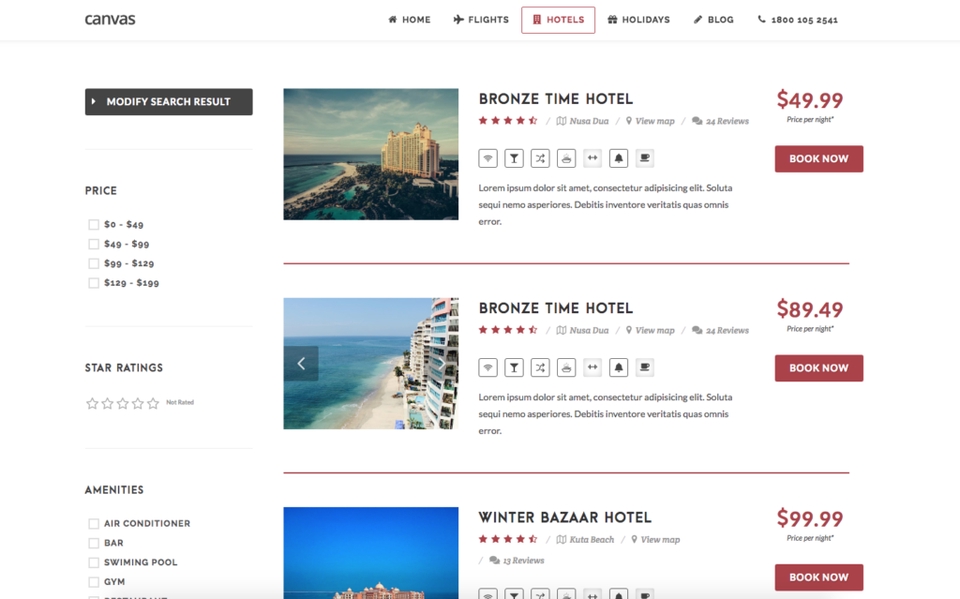The height and width of the screenshot is (599, 960).
Task: Open View map for the $49.99 hotel
Action: pos(650,121)
